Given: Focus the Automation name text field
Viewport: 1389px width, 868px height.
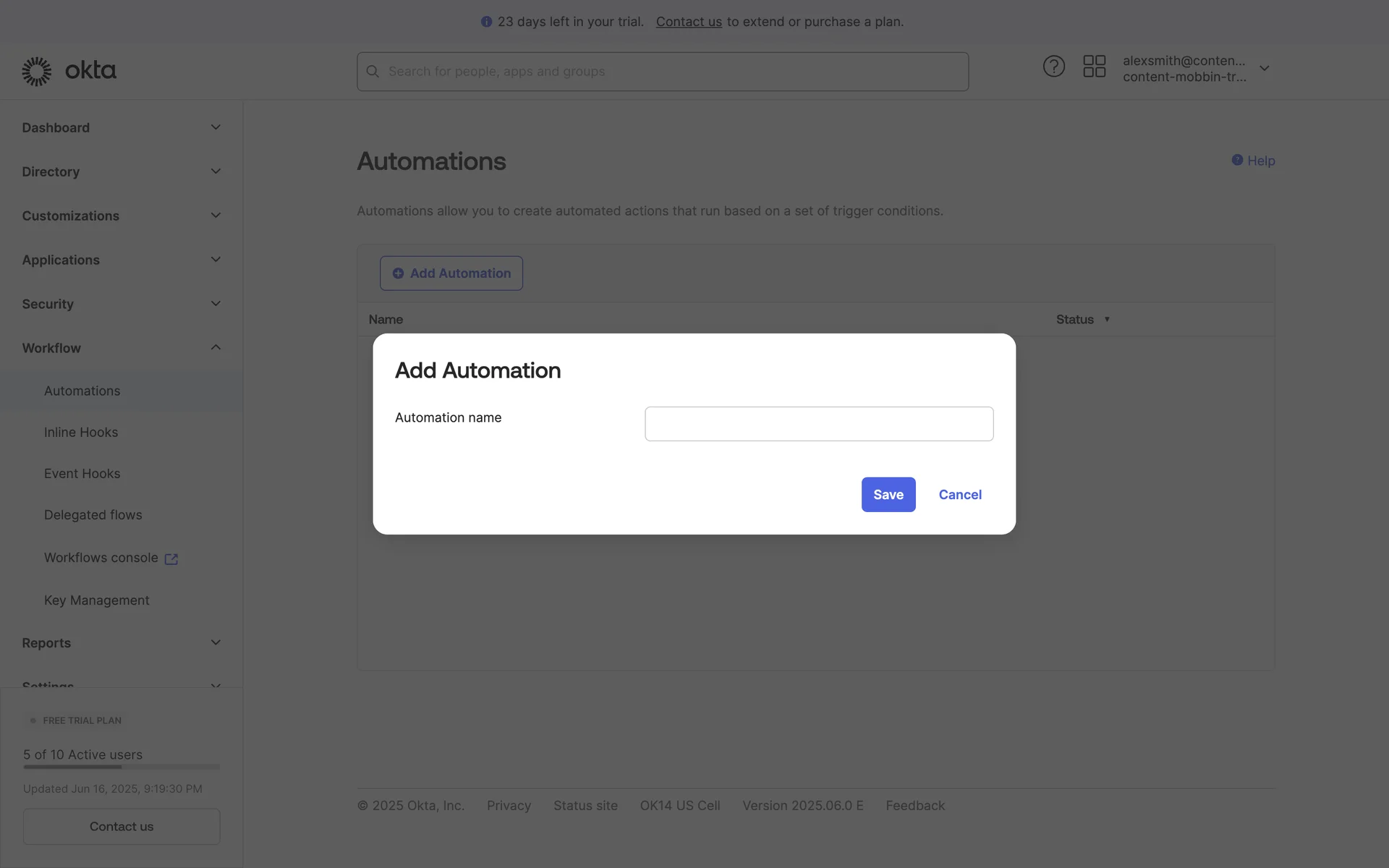Looking at the screenshot, I should tap(818, 424).
